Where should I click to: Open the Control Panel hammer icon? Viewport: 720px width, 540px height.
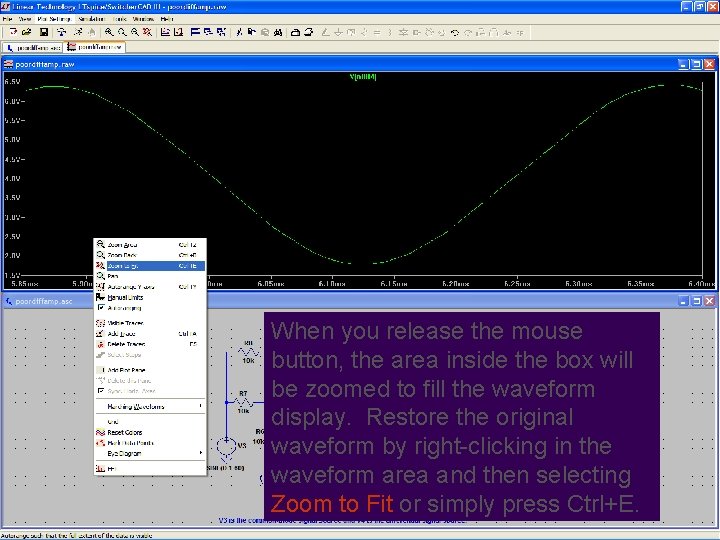[62, 32]
